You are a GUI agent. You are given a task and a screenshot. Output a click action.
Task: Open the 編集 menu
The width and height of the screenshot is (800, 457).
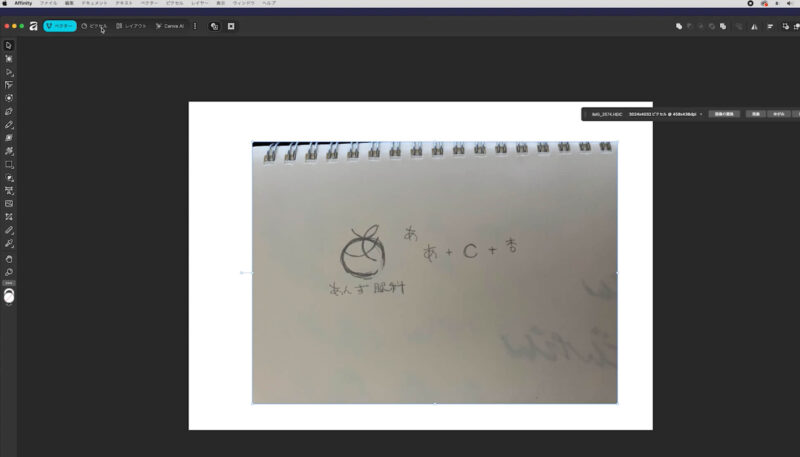tap(69, 3)
